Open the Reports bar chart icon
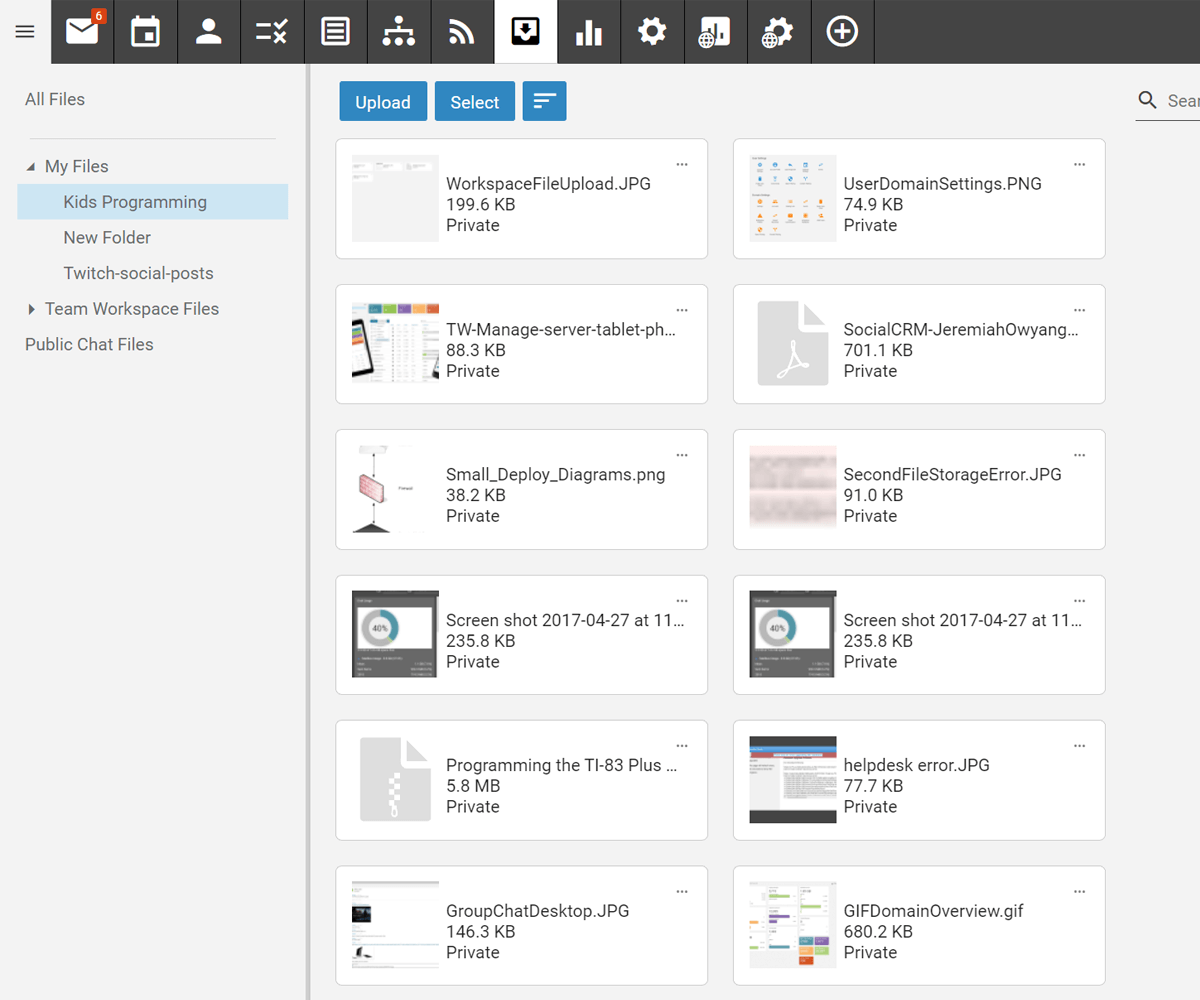This screenshot has height=1000, width=1200. [x=589, y=32]
